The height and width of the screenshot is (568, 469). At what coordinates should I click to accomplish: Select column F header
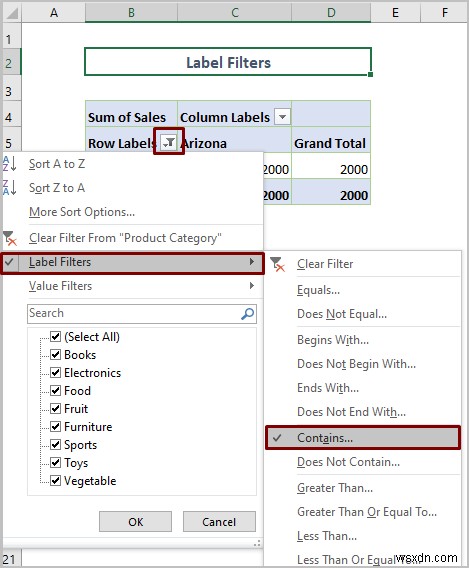(444, 13)
